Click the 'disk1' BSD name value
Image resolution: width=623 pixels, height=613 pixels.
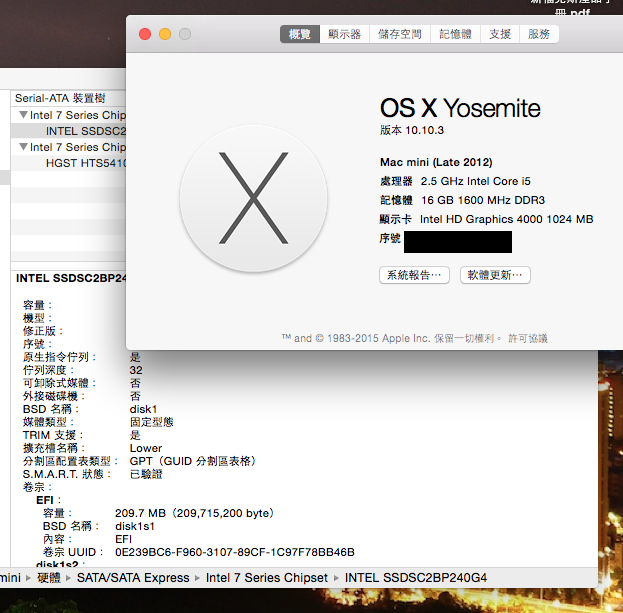tap(143, 409)
